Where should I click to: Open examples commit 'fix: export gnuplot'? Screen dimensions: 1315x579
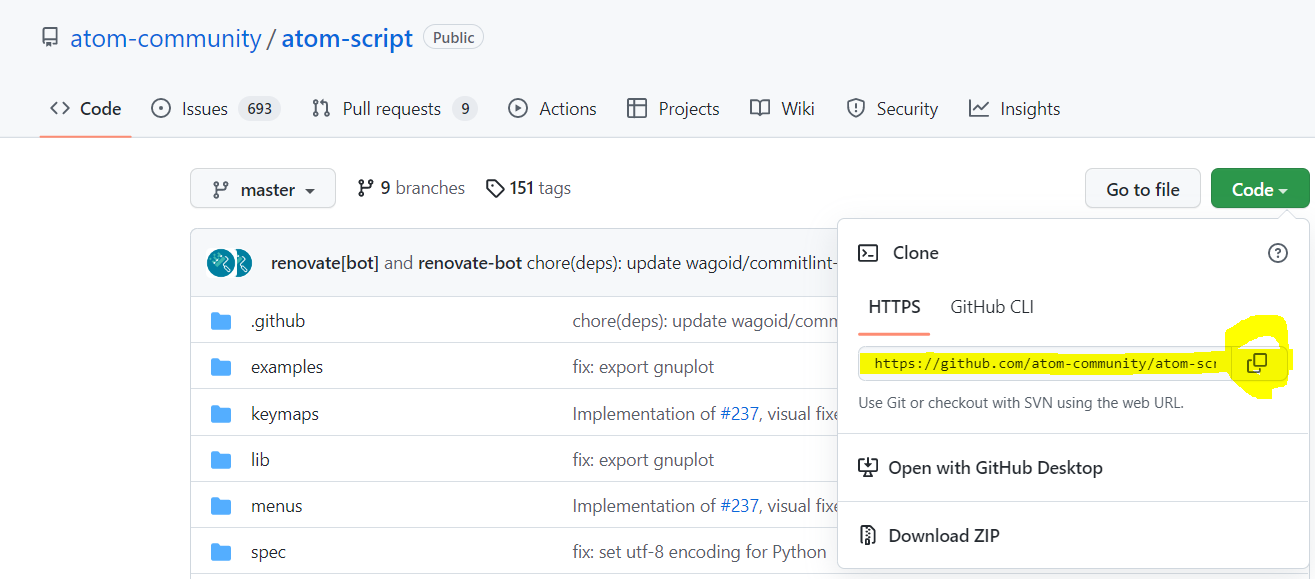coord(643,367)
